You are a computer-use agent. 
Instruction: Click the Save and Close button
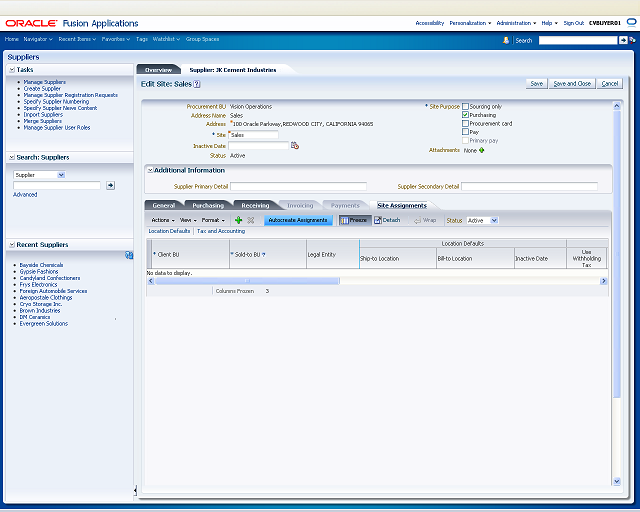(x=572, y=84)
